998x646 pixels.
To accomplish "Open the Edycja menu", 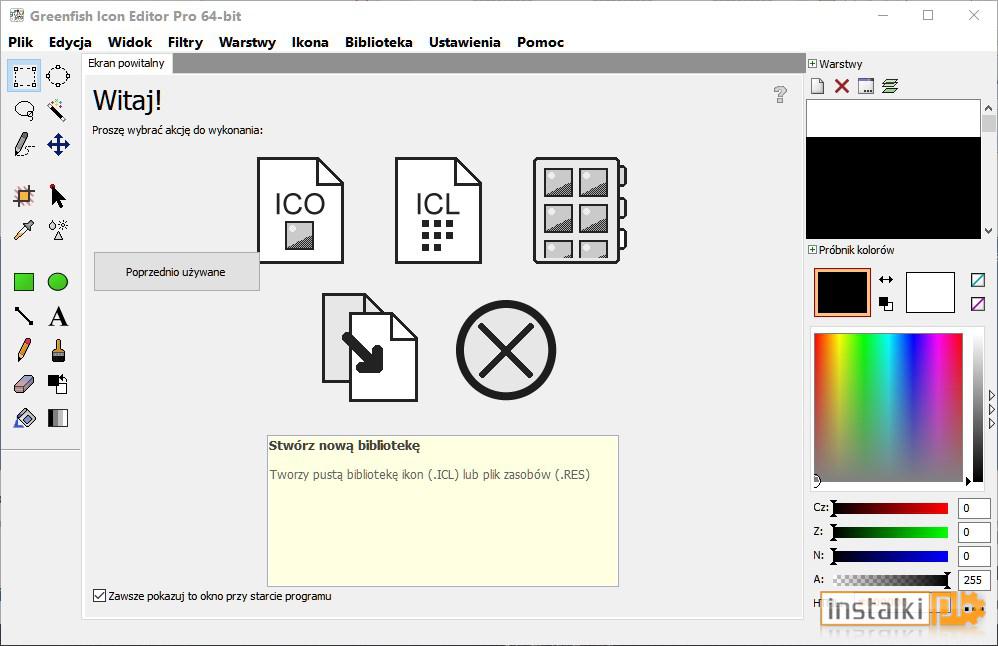I will coord(70,42).
